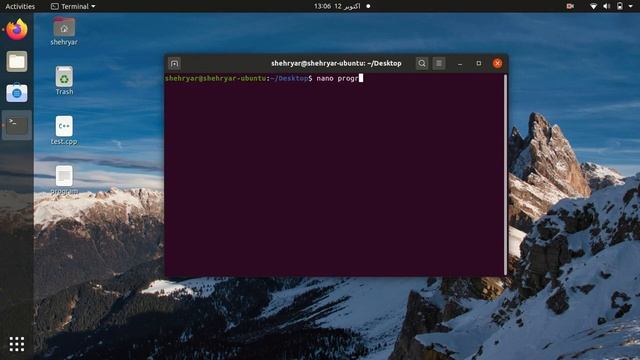Viewport: 640px width, 360px height.
Task: Open the shehryar home folder icon
Action: [64, 31]
